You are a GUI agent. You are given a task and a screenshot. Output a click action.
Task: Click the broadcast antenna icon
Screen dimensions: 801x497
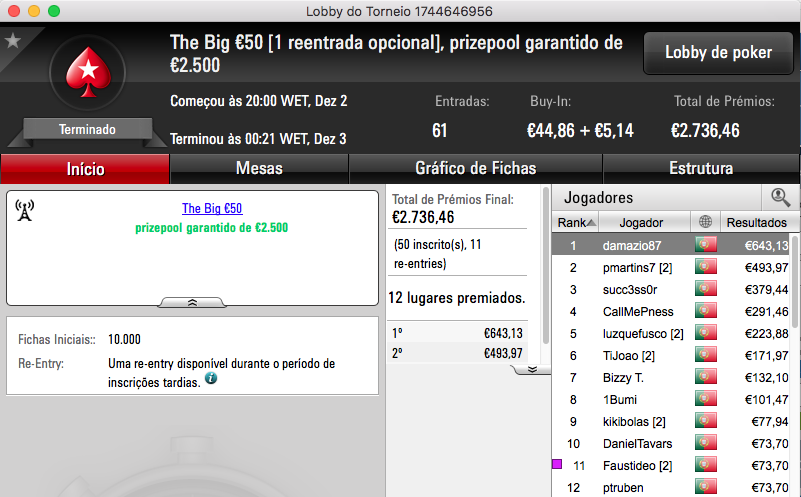25,210
